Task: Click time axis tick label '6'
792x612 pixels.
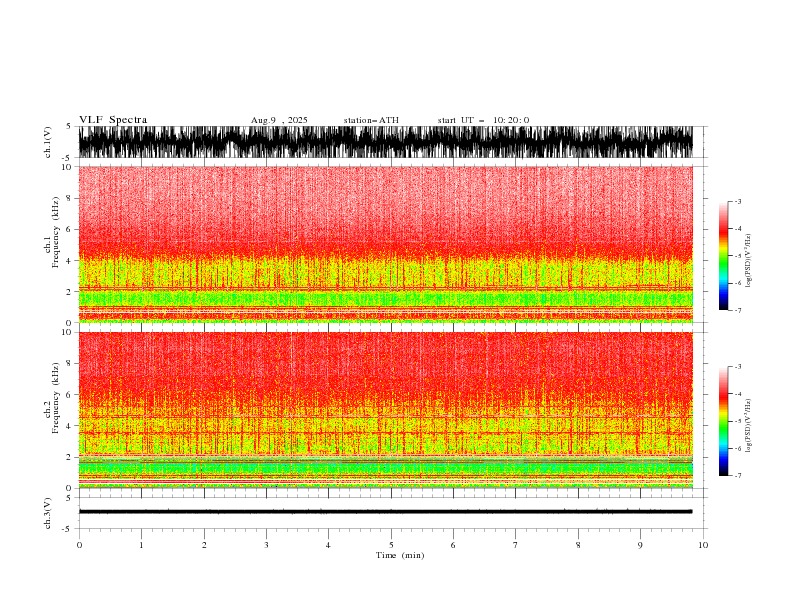Action: pos(453,545)
